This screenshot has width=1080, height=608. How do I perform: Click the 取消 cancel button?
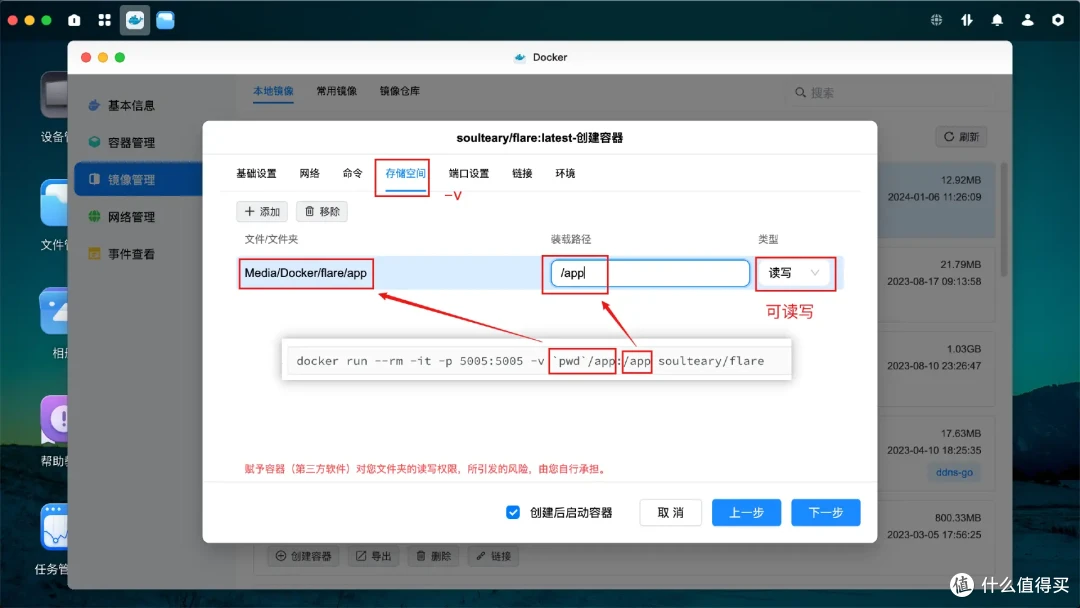670,512
